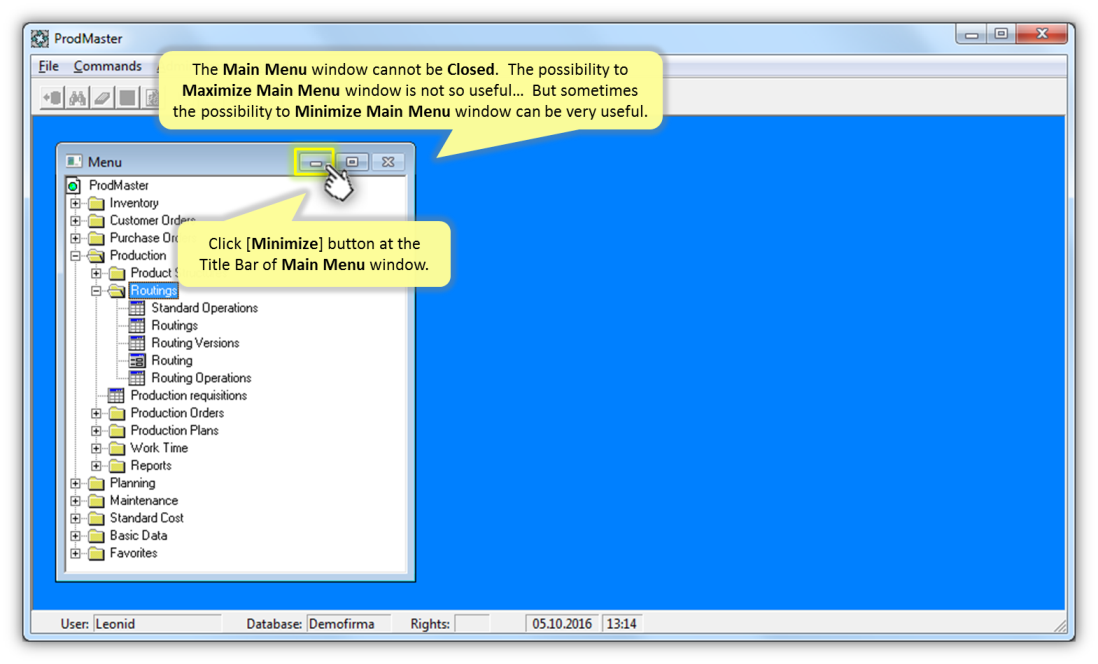Expand the Inventory folder

[x=76, y=203]
